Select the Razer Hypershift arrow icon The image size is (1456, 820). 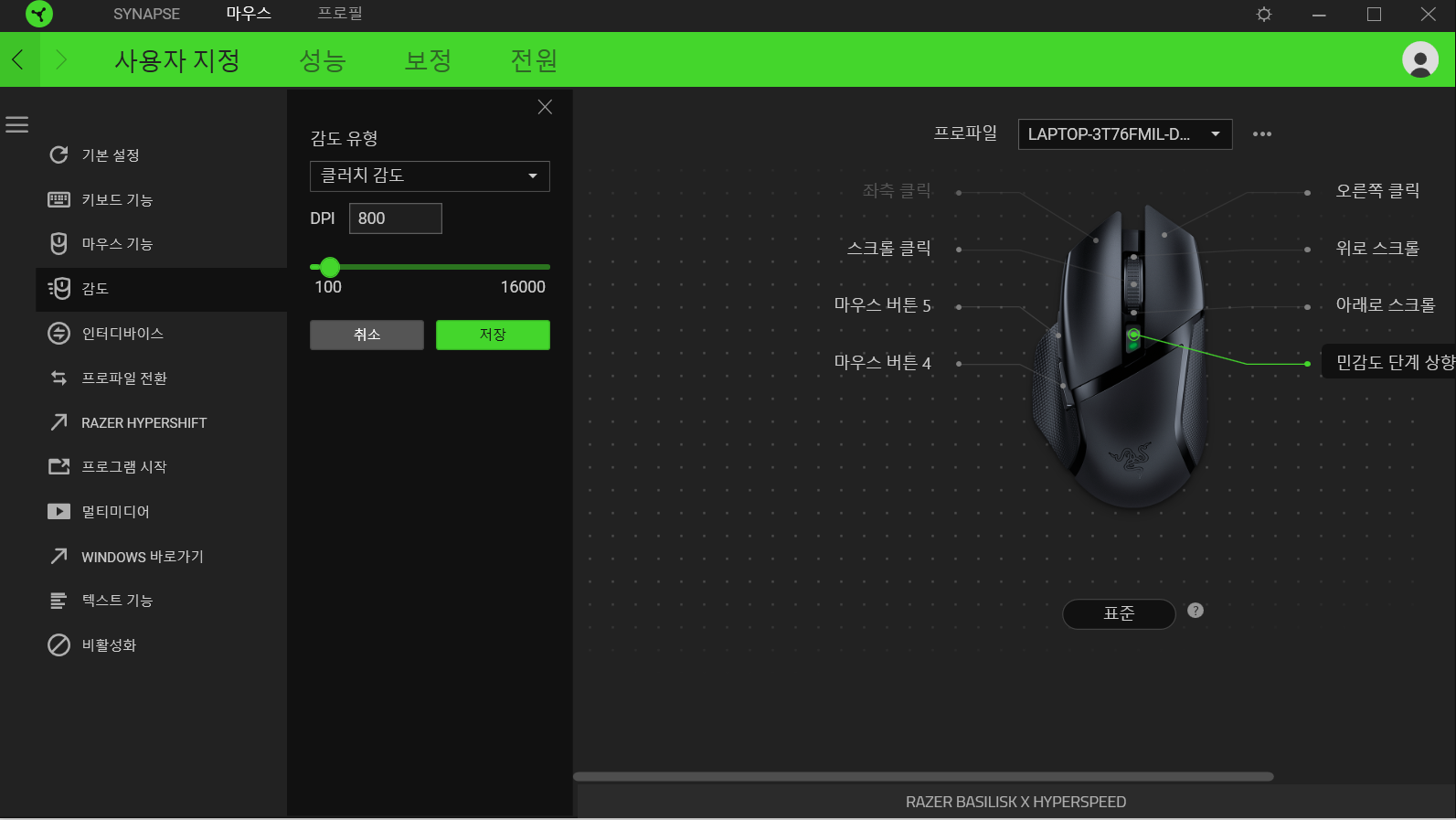pos(58,422)
